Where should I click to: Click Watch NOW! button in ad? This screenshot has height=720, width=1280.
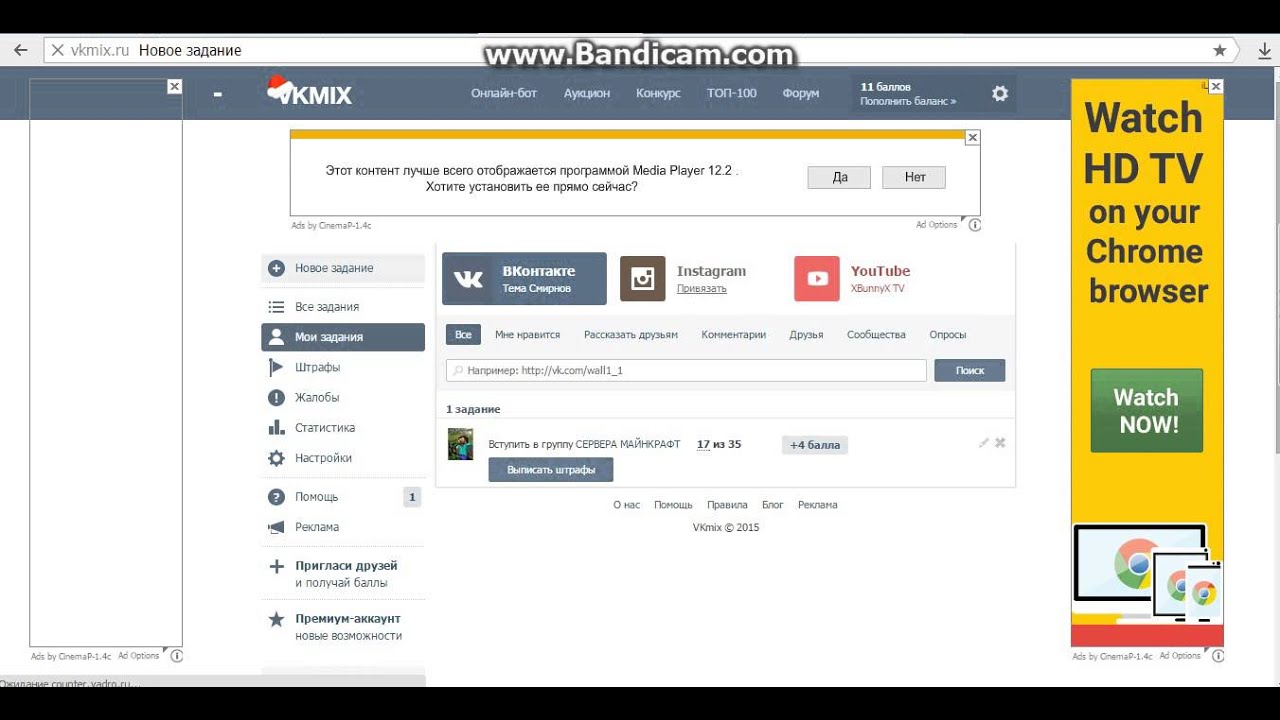1147,411
